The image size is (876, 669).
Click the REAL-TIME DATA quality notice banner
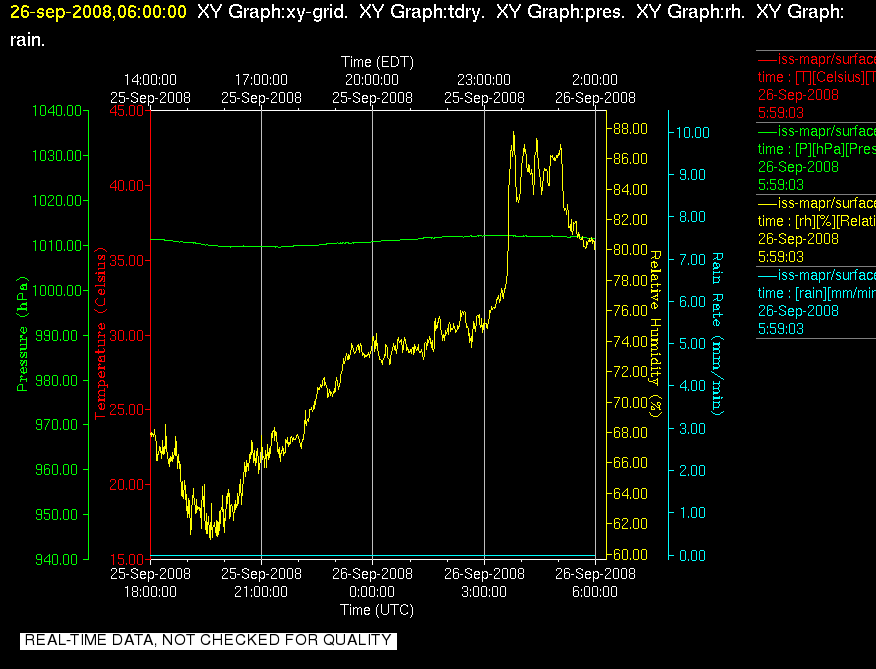pyautogui.click(x=208, y=640)
